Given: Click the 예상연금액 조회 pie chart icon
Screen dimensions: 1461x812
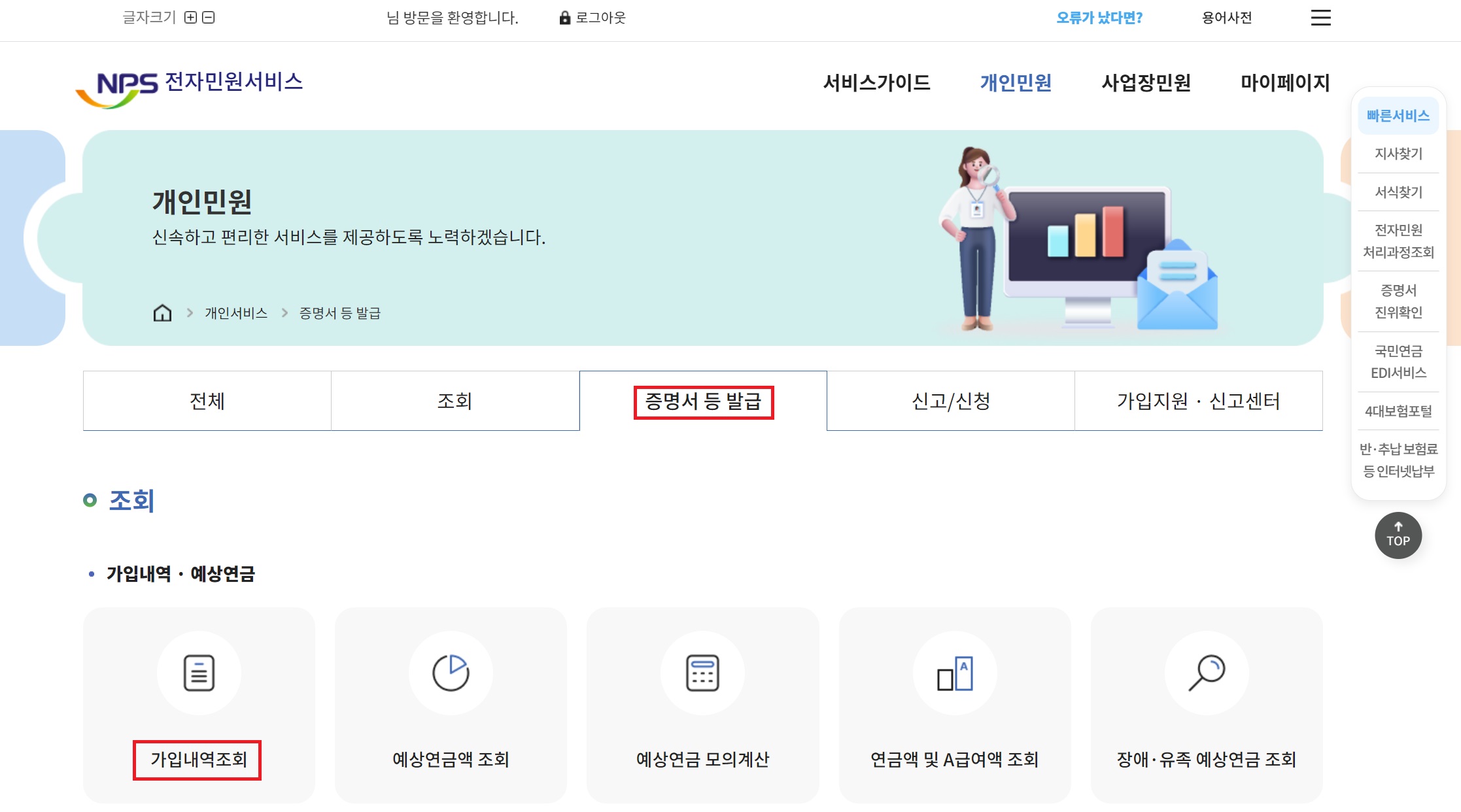Looking at the screenshot, I should pos(451,672).
